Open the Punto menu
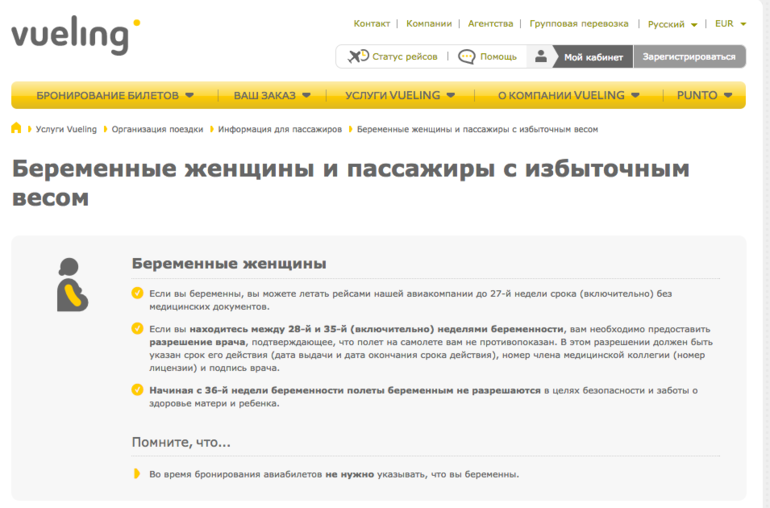Viewport: 770px width, 508px height. (x=703, y=96)
